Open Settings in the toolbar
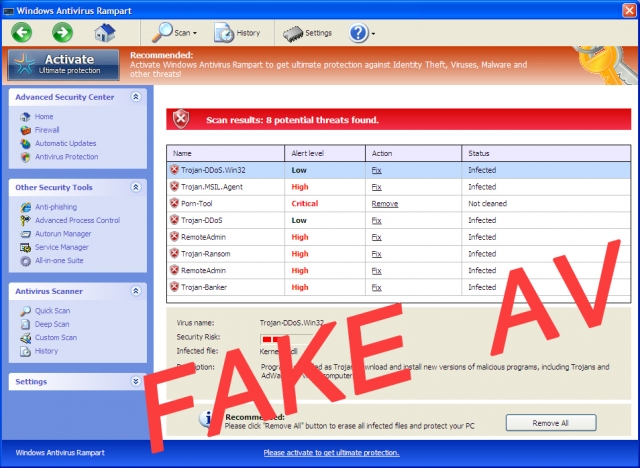 click(307, 33)
